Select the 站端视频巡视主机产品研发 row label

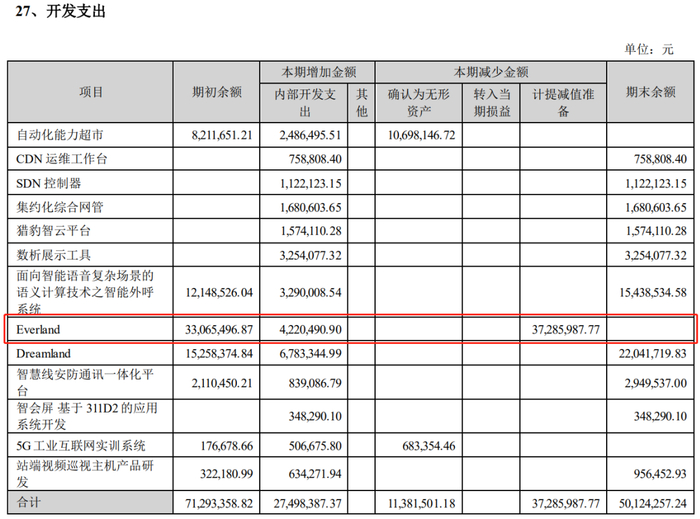click(x=85, y=473)
